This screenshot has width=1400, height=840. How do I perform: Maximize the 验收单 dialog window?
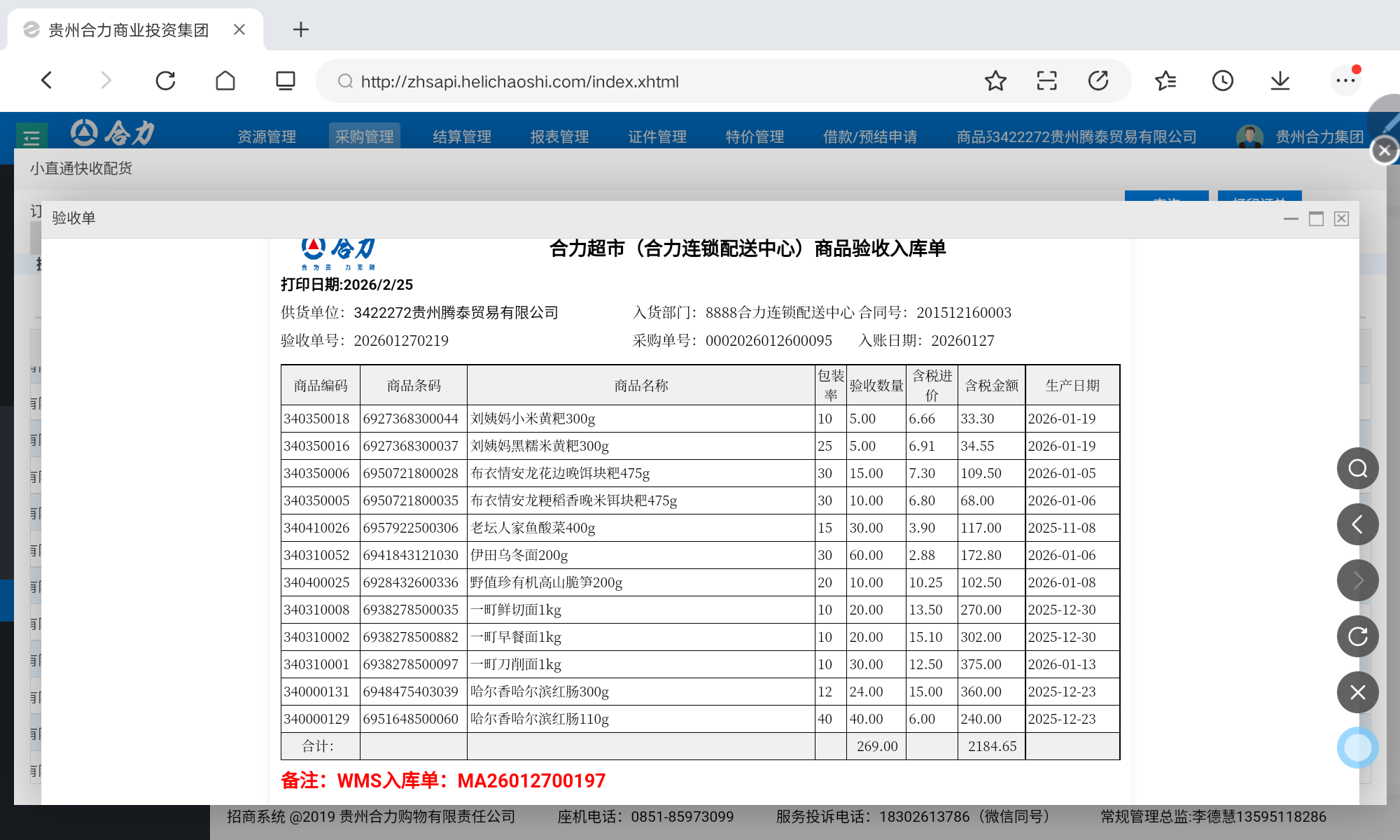1316,219
